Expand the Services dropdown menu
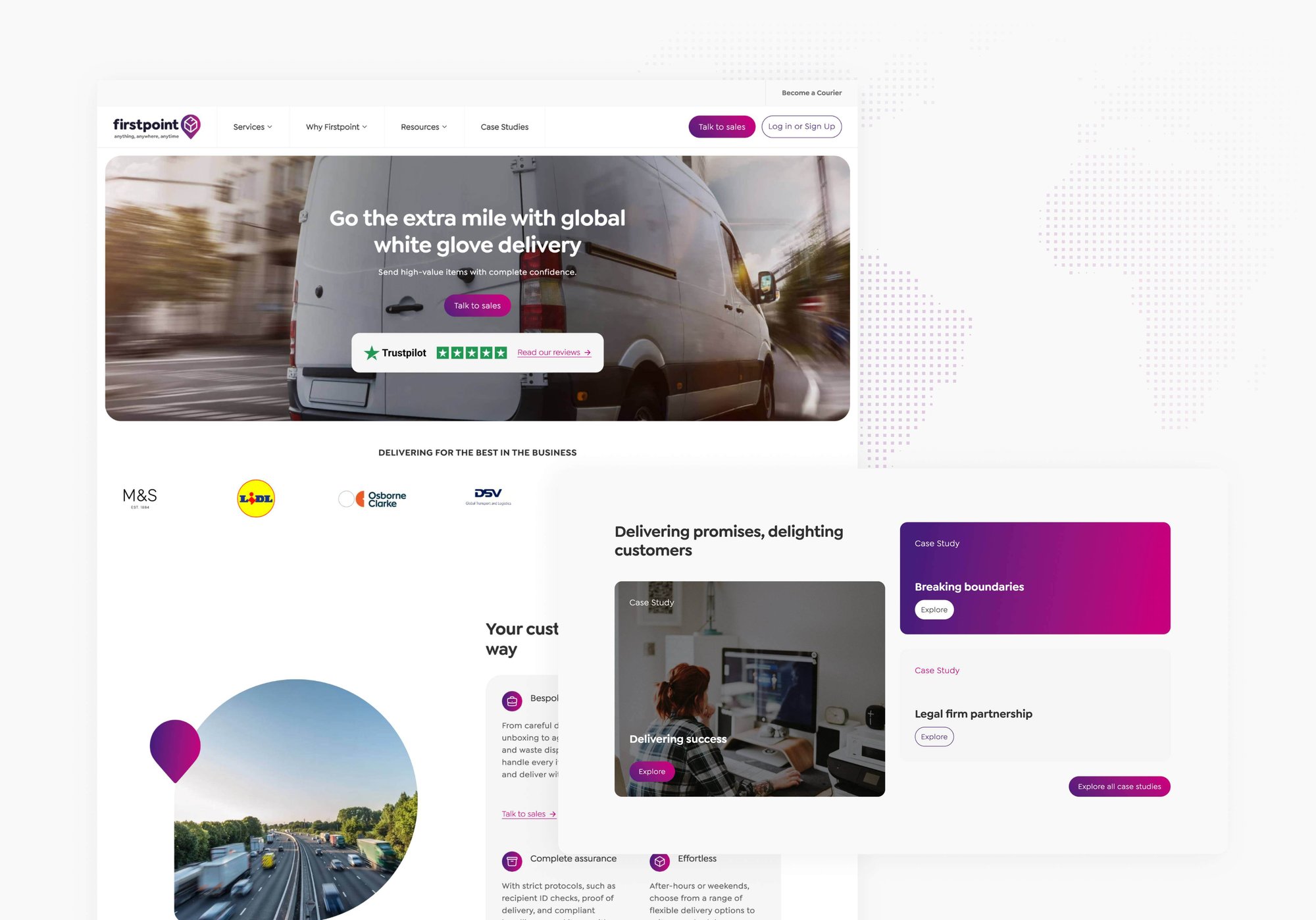Screen dimensions: 1316x920 pyautogui.click(x=251, y=127)
